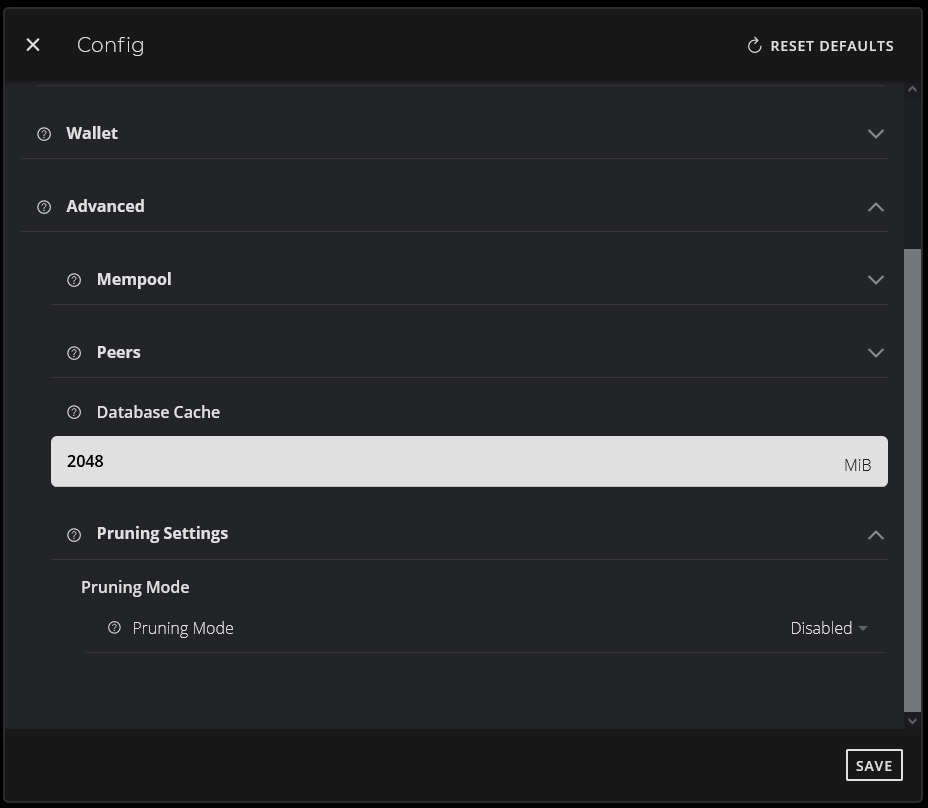Click the circular reset arrow icon
This screenshot has width=928, height=808.
(752, 45)
